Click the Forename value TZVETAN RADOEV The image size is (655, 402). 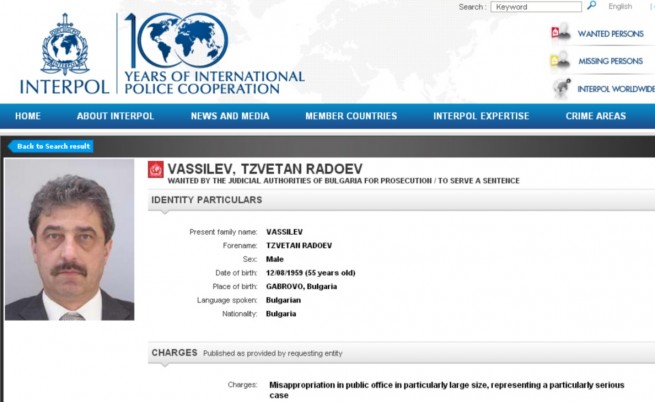coord(299,246)
